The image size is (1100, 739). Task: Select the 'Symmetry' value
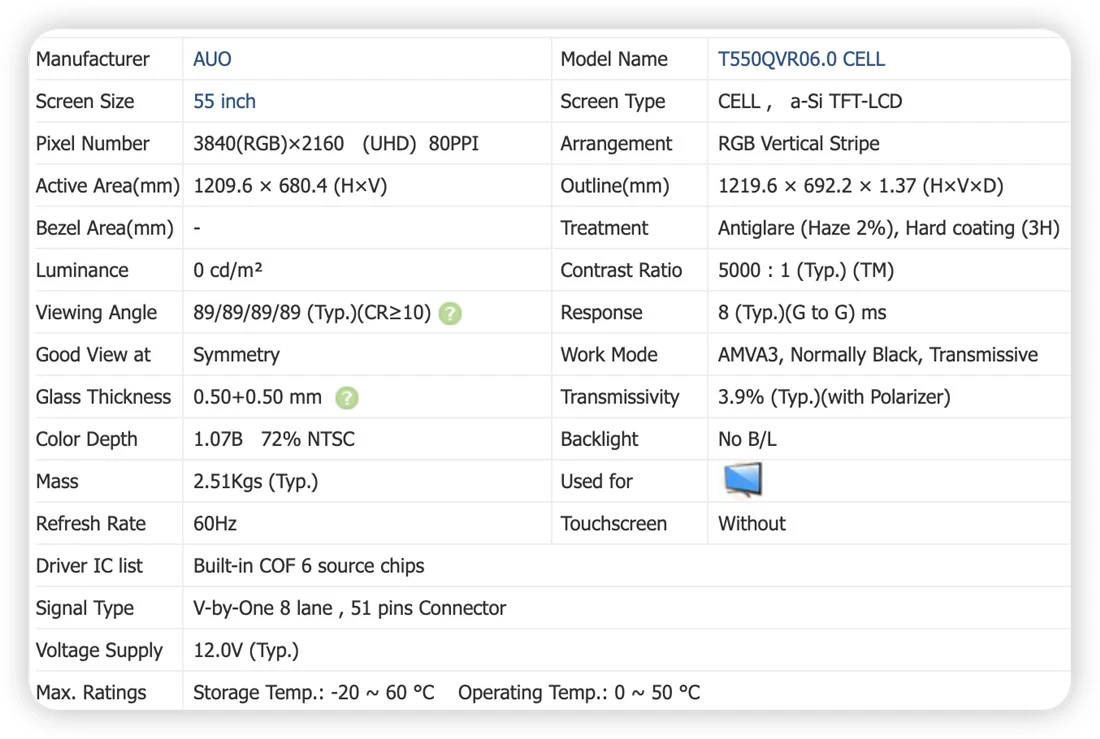[x=236, y=354]
